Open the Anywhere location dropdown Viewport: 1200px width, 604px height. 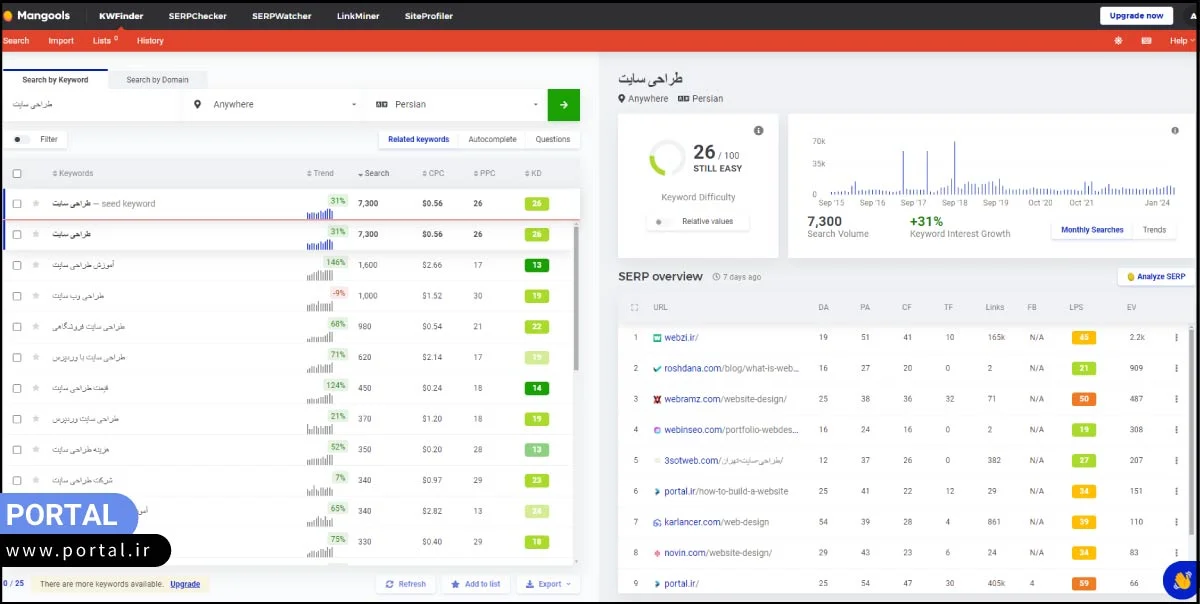pos(270,104)
